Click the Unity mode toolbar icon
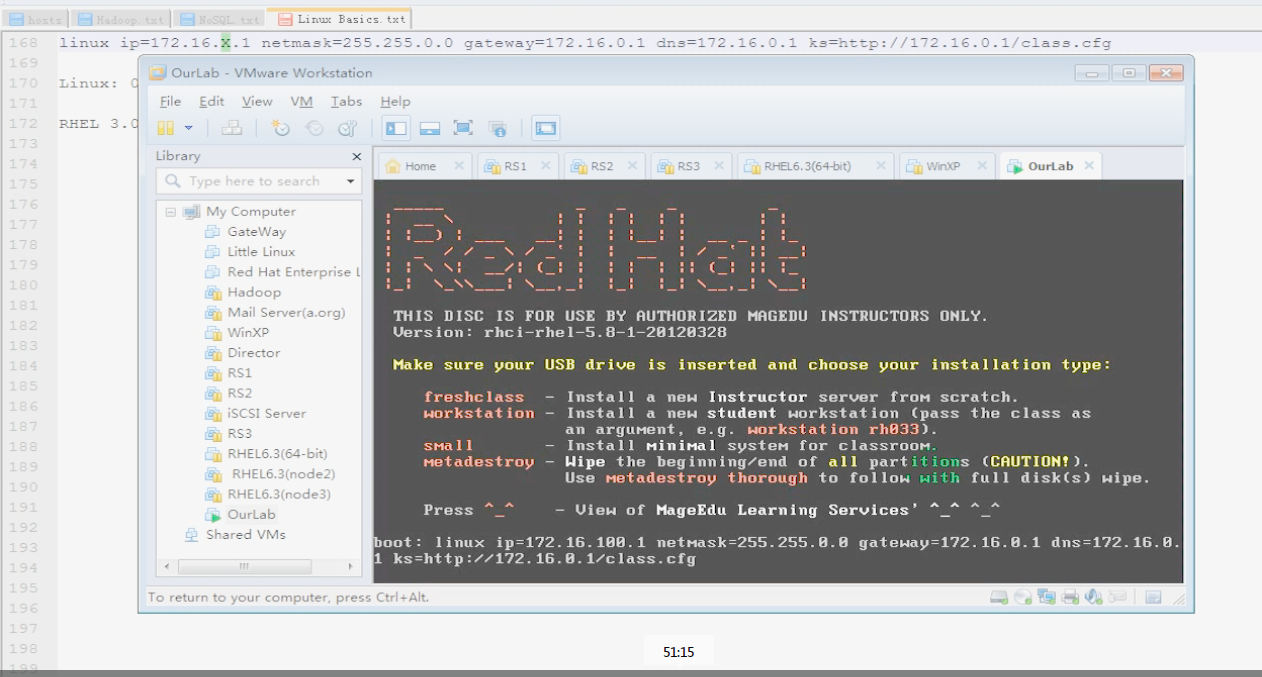1262x677 pixels. (x=498, y=128)
